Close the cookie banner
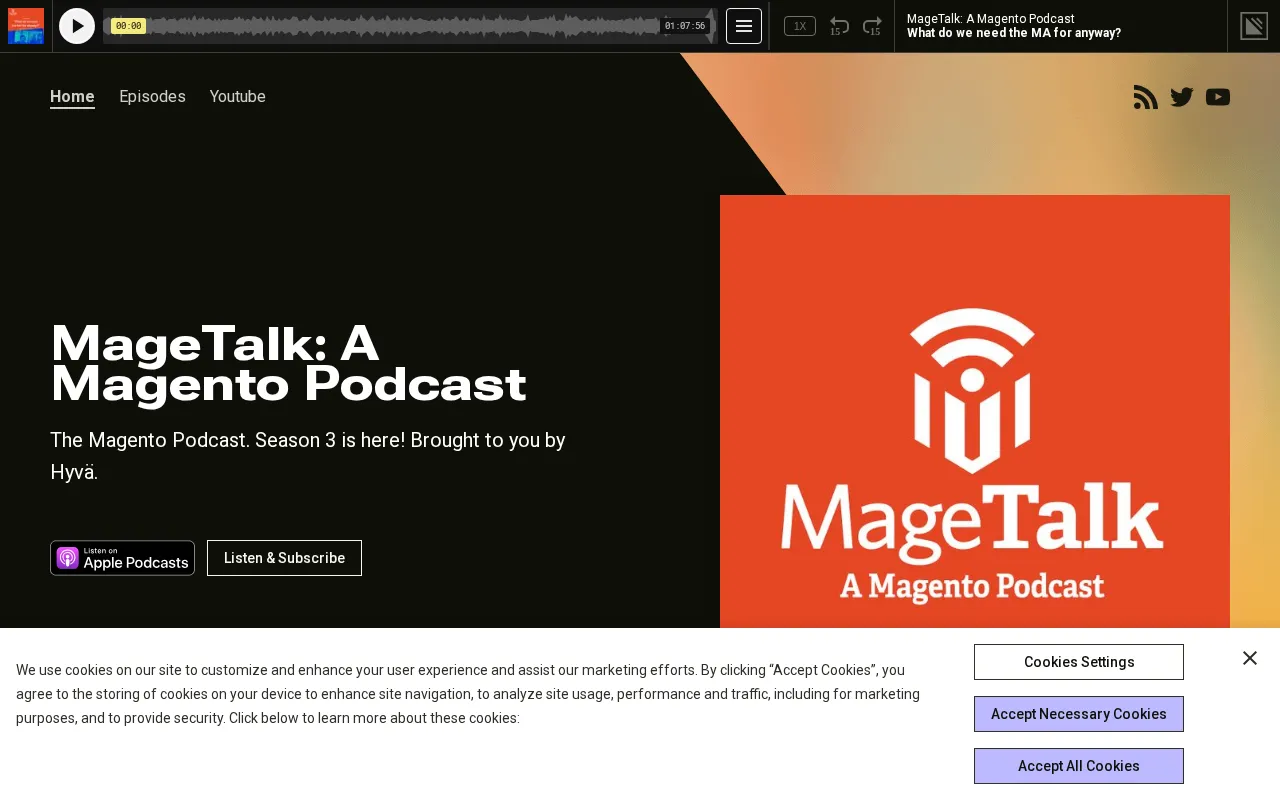The image size is (1280, 800). coord(1250,658)
